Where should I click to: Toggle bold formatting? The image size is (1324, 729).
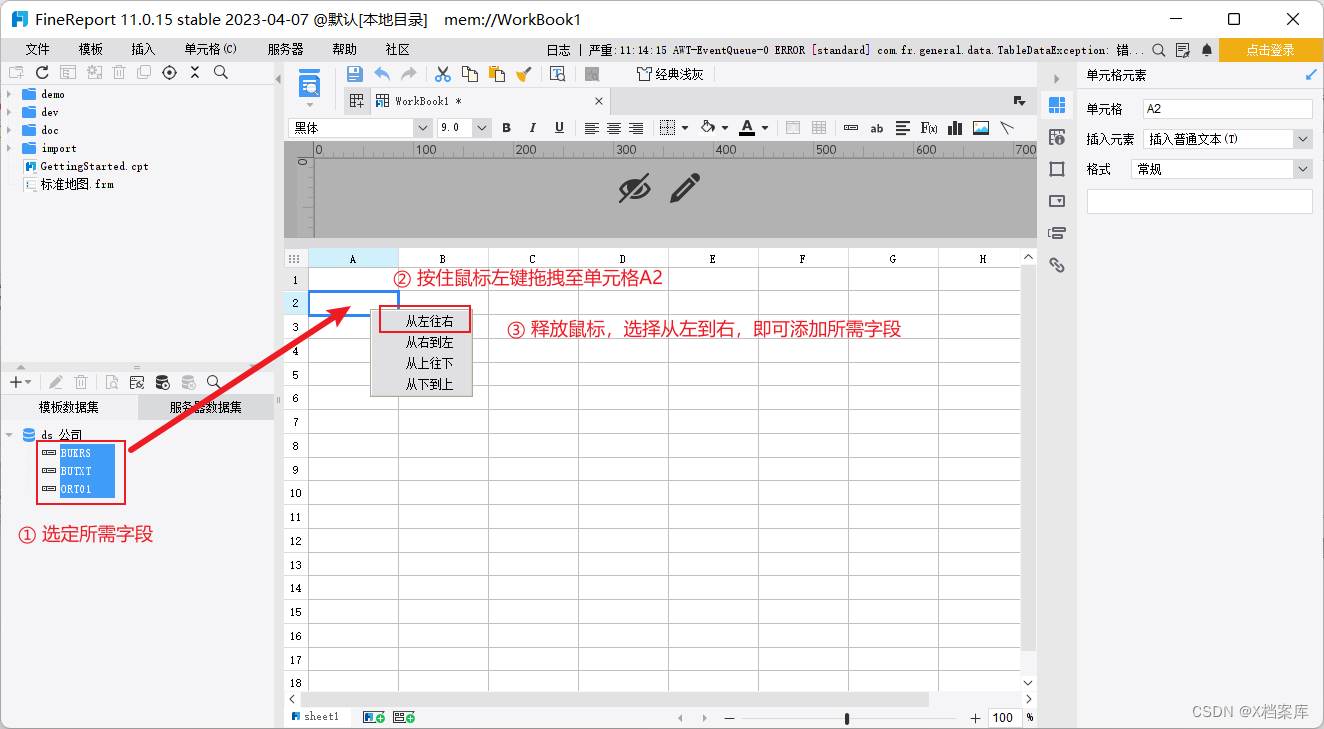pos(506,128)
